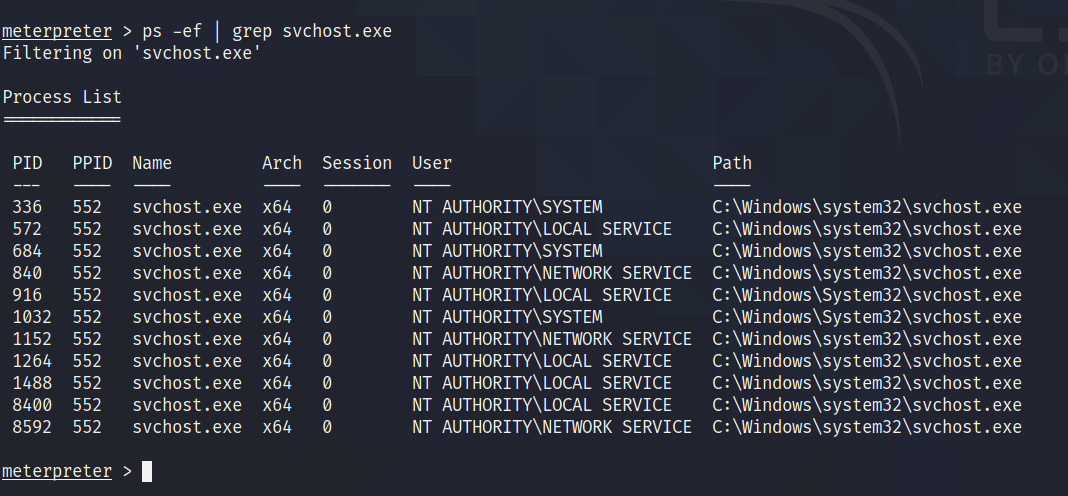Click svchost.exe name in PID 684 row
This screenshot has width=1068, height=496.
[x=187, y=251]
